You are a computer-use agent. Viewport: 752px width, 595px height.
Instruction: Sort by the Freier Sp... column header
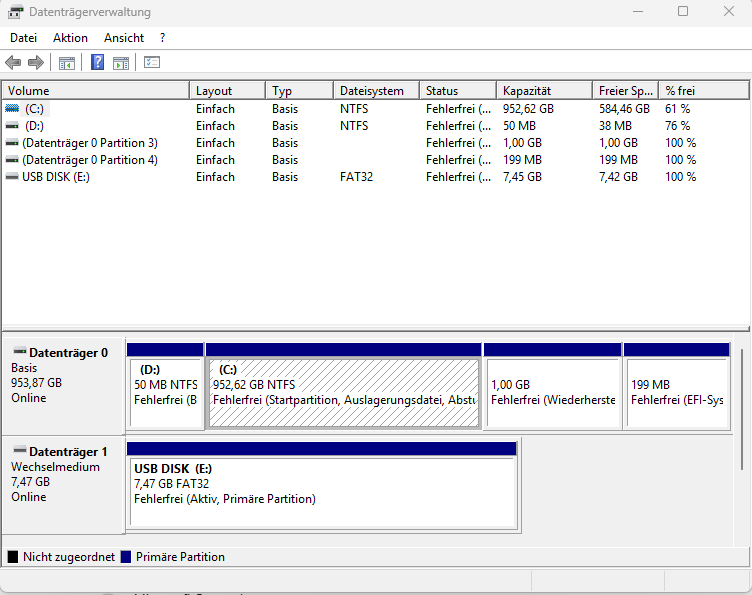[x=626, y=91]
